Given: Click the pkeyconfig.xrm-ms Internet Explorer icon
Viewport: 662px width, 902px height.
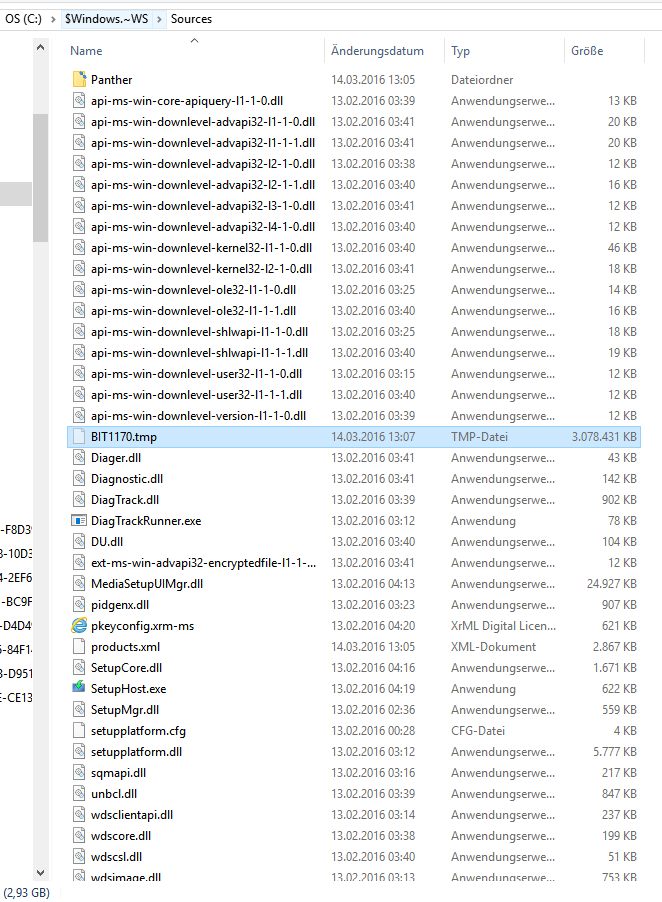Looking at the screenshot, I should coord(79,626).
